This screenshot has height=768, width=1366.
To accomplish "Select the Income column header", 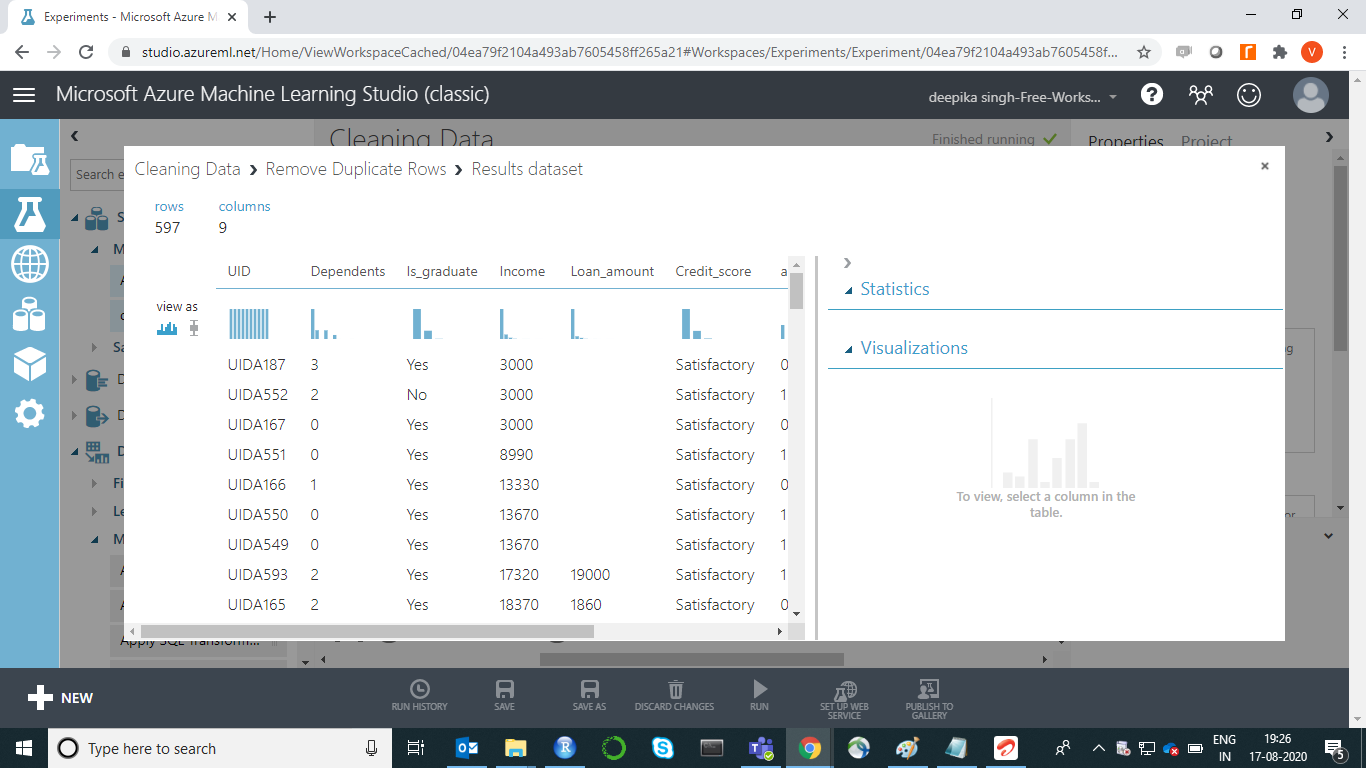I will pyautogui.click(x=523, y=271).
